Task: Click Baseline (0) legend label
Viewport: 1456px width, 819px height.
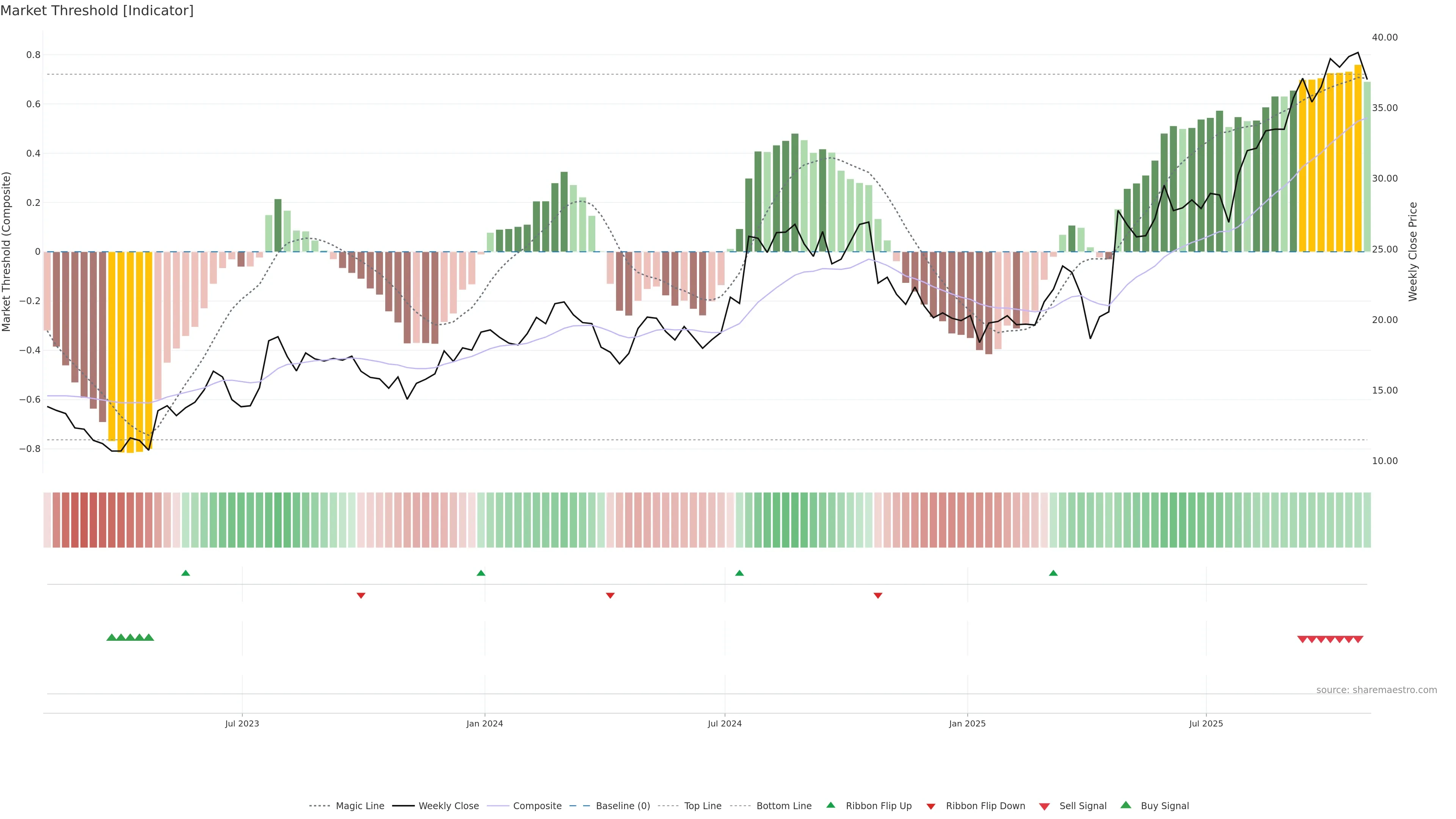Action: [x=622, y=806]
